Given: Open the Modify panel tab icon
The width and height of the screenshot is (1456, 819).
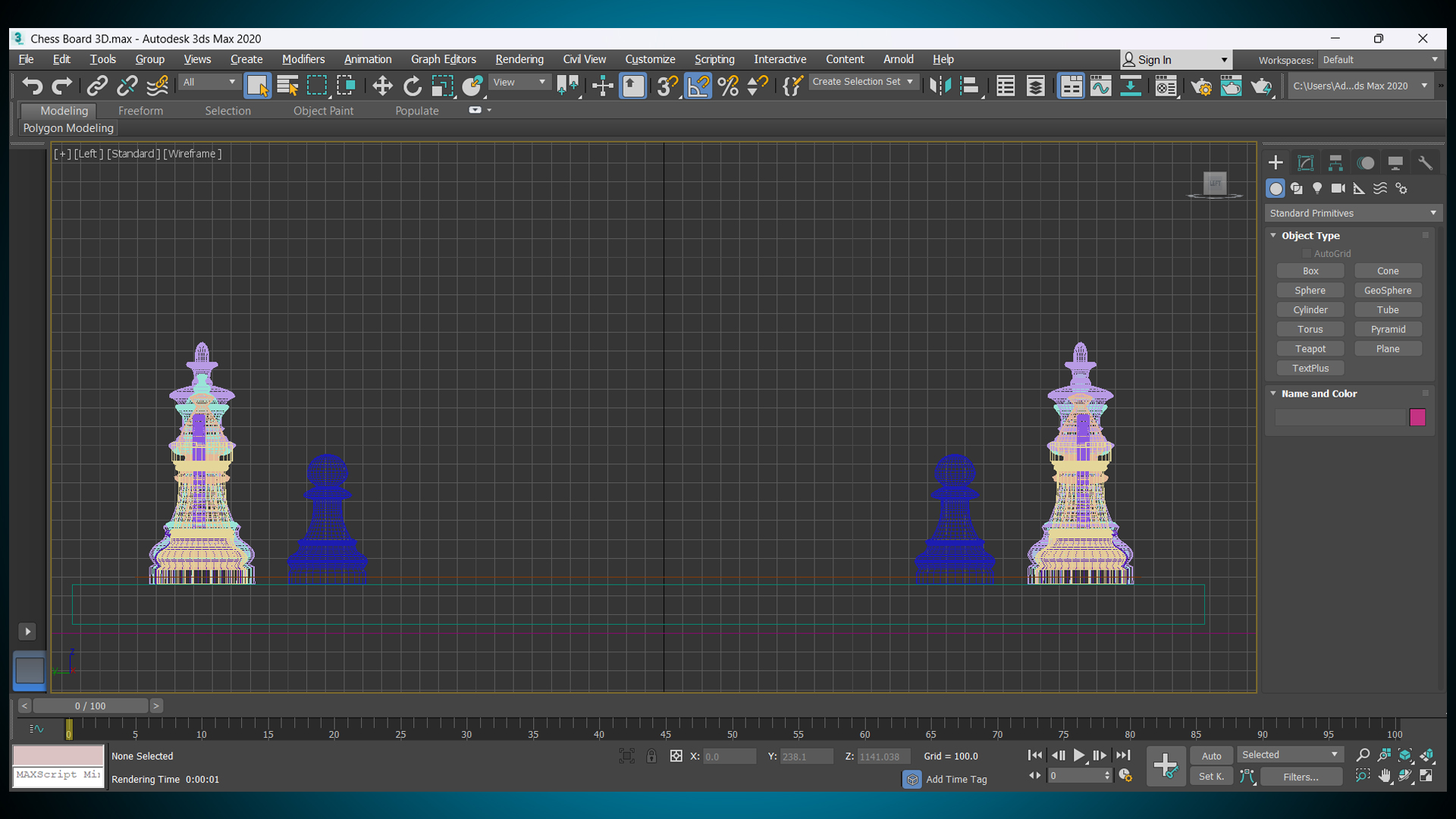Looking at the screenshot, I should pyautogui.click(x=1305, y=162).
